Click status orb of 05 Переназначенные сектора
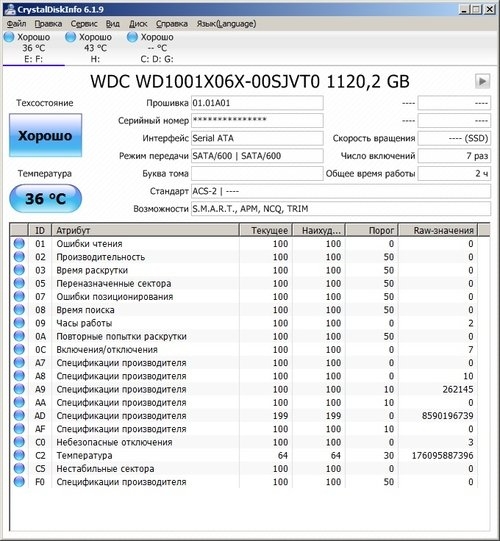 tap(19, 283)
